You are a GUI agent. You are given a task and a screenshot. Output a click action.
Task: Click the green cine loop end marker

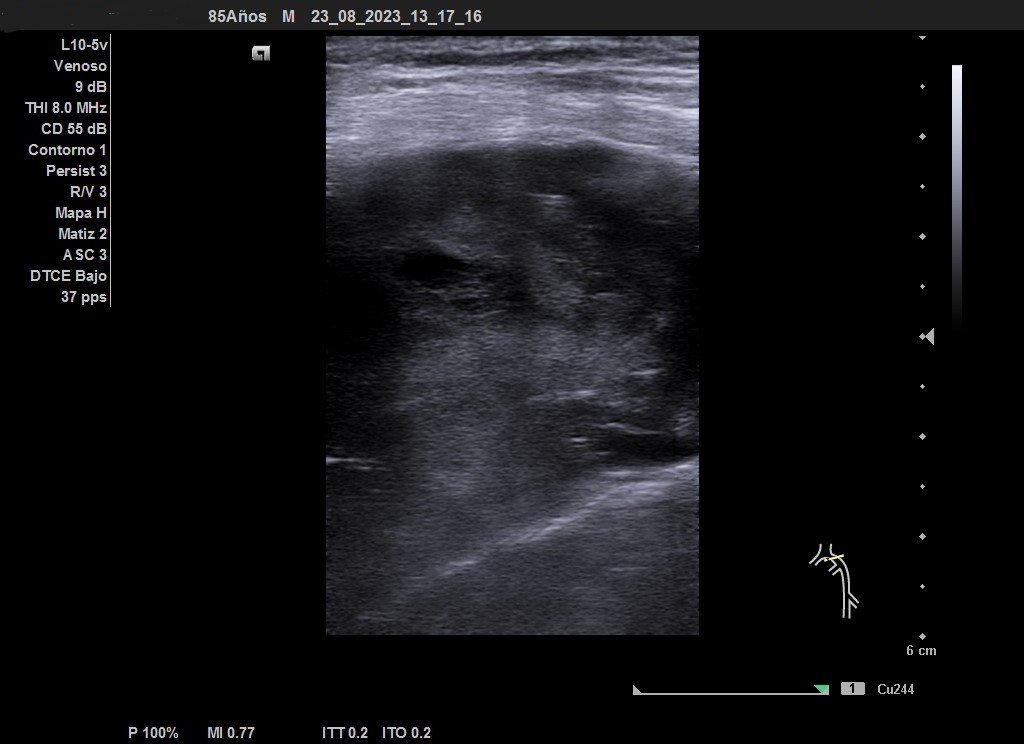[x=822, y=689]
